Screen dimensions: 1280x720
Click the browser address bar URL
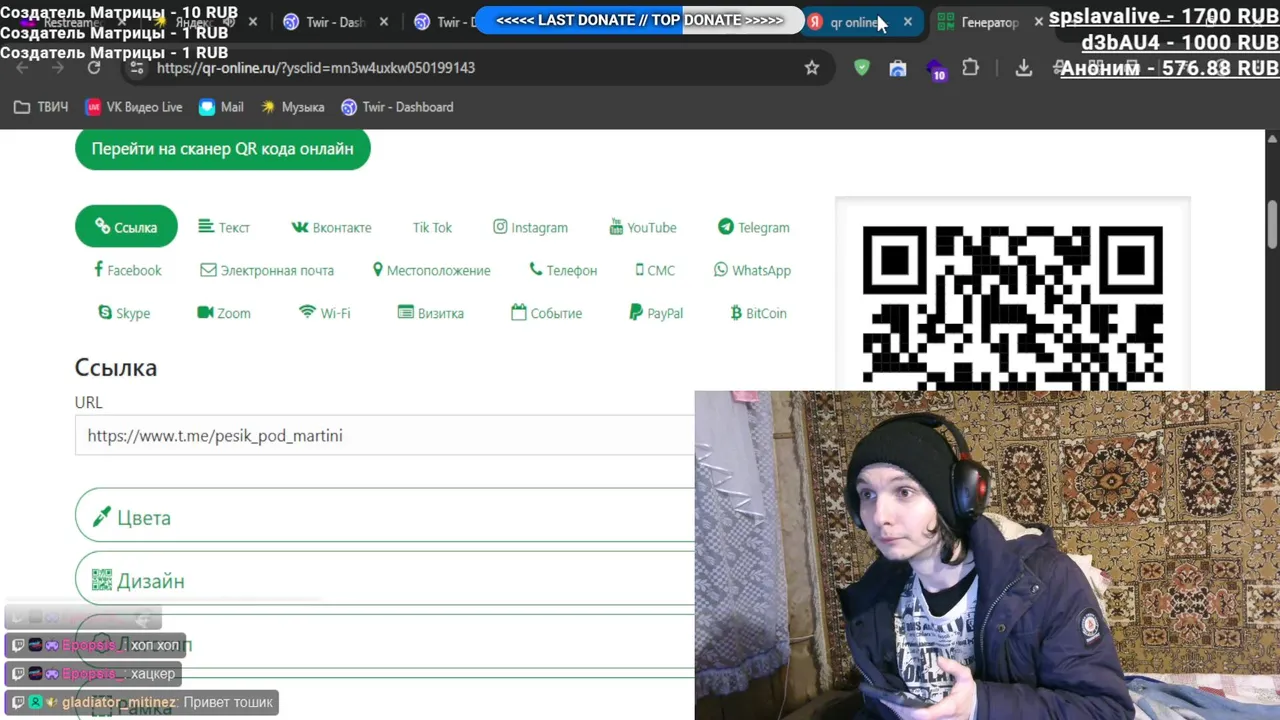316,68
